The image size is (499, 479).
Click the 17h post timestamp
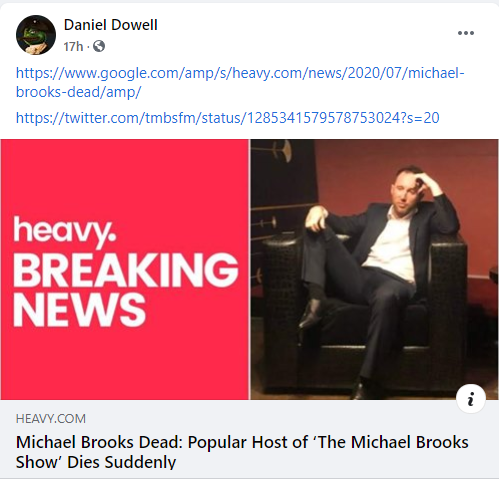tap(73, 47)
